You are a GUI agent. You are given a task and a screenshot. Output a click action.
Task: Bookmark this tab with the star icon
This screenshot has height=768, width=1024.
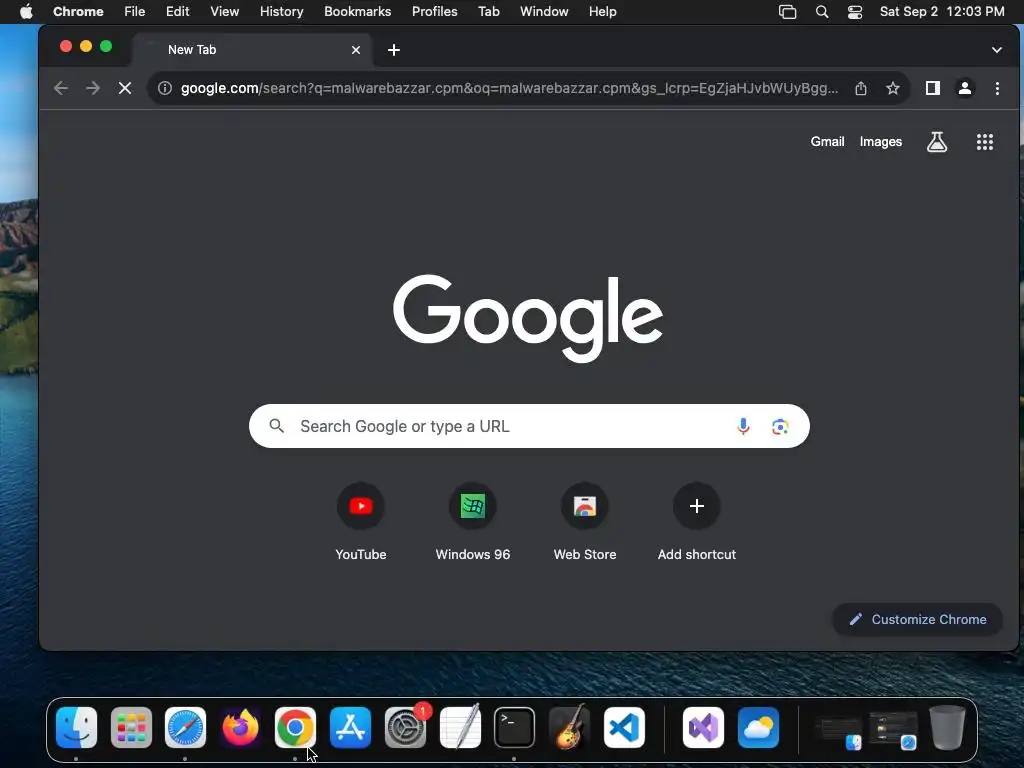893,88
